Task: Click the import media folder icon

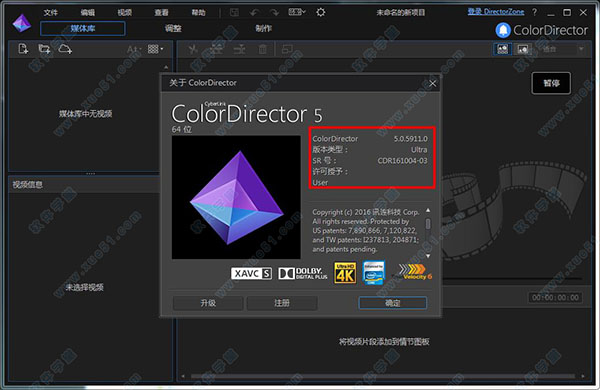Action: (x=44, y=49)
